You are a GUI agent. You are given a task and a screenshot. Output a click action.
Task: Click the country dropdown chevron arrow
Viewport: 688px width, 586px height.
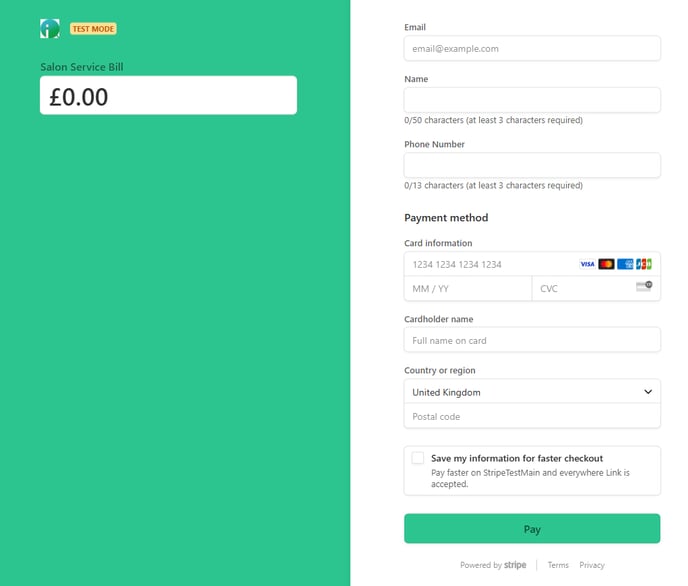648,392
